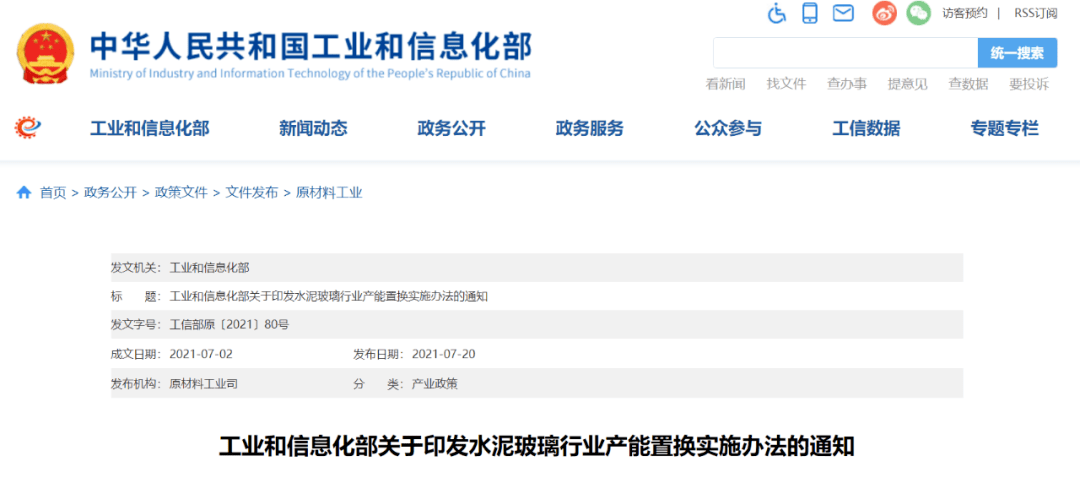Click the 统一搜索 button
Image resolution: width=1080 pixels, height=494 pixels.
point(1017,53)
